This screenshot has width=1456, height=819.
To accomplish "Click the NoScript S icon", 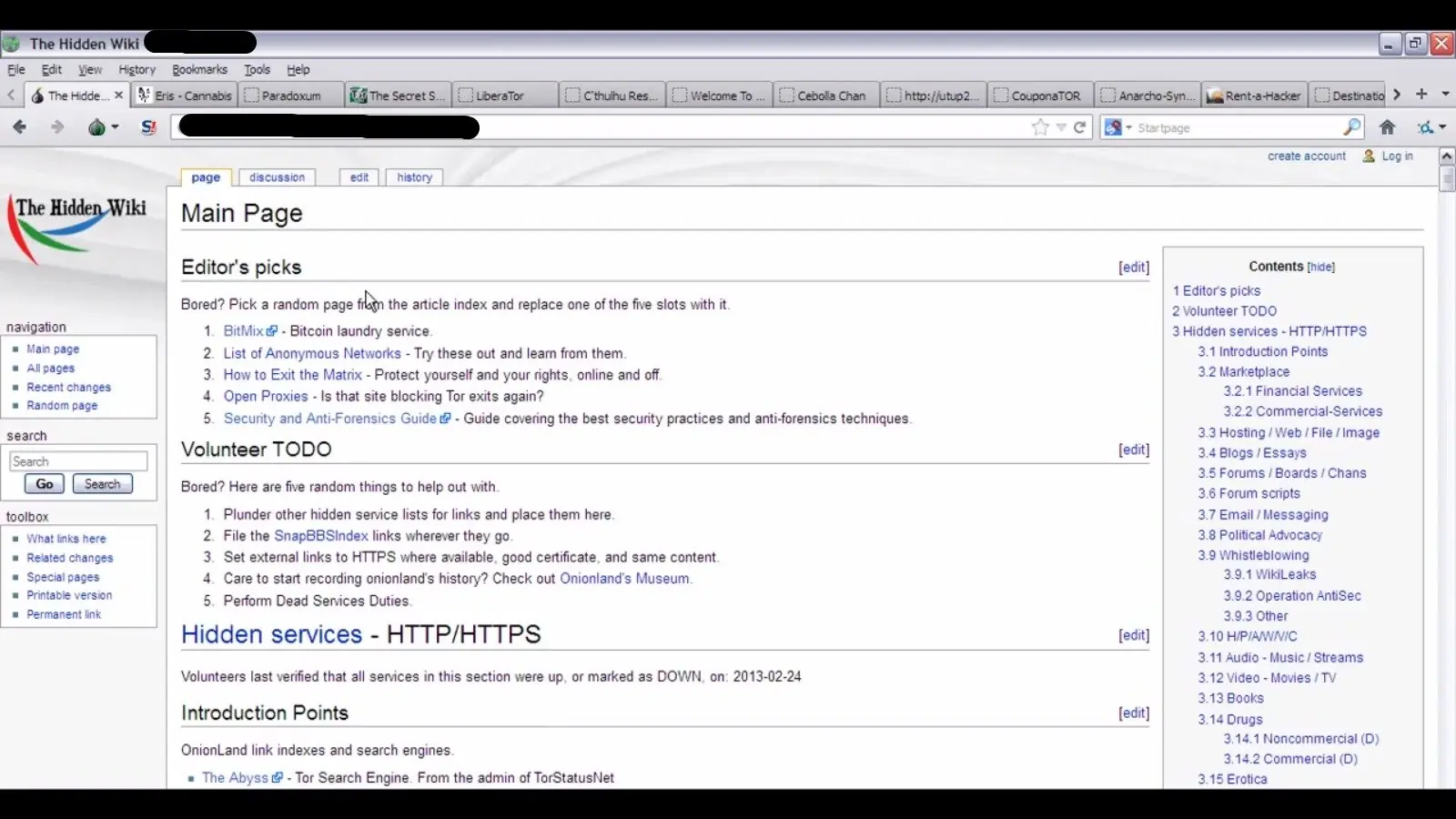I will click(x=149, y=127).
